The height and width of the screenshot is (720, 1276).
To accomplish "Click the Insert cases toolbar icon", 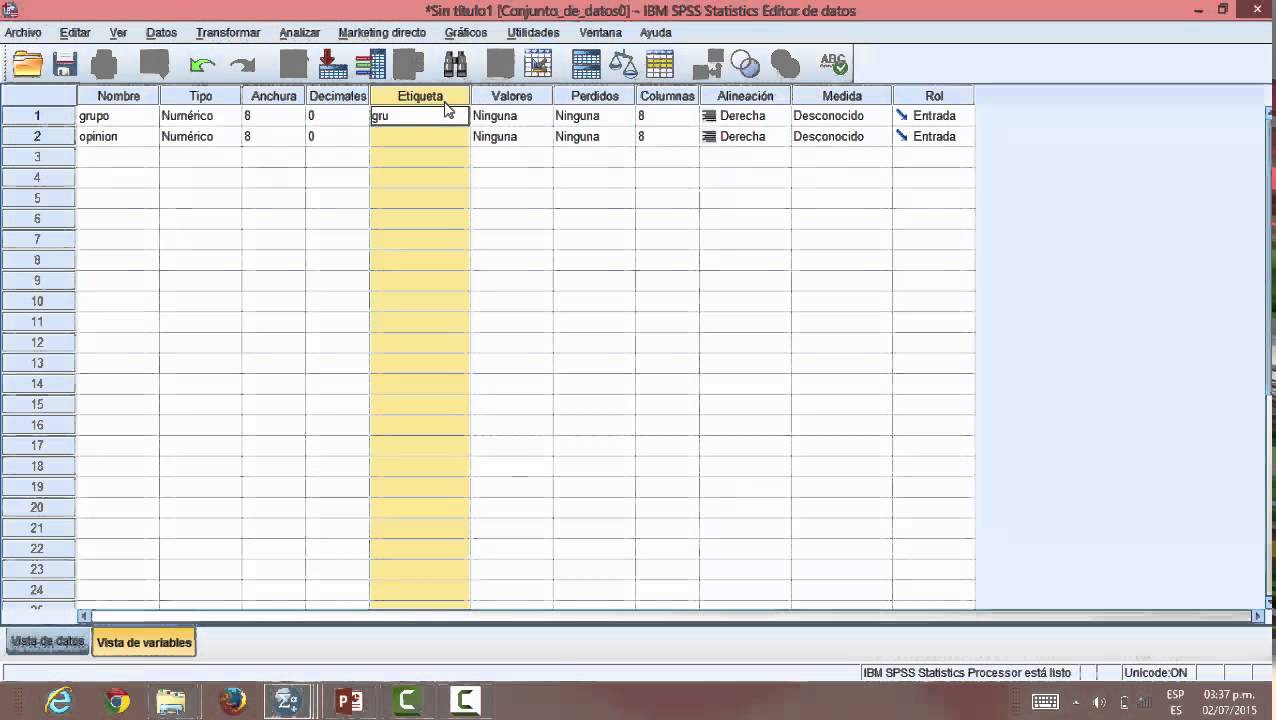I will click(x=500, y=64).
